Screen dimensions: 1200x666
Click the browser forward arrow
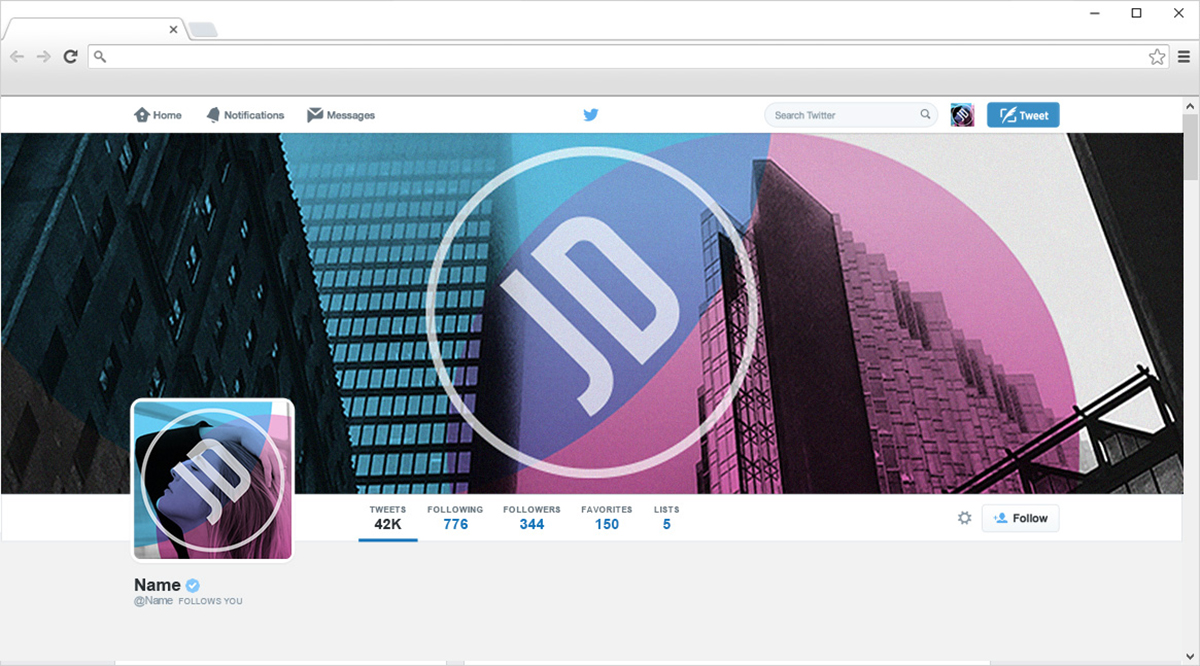coord(43,57)
